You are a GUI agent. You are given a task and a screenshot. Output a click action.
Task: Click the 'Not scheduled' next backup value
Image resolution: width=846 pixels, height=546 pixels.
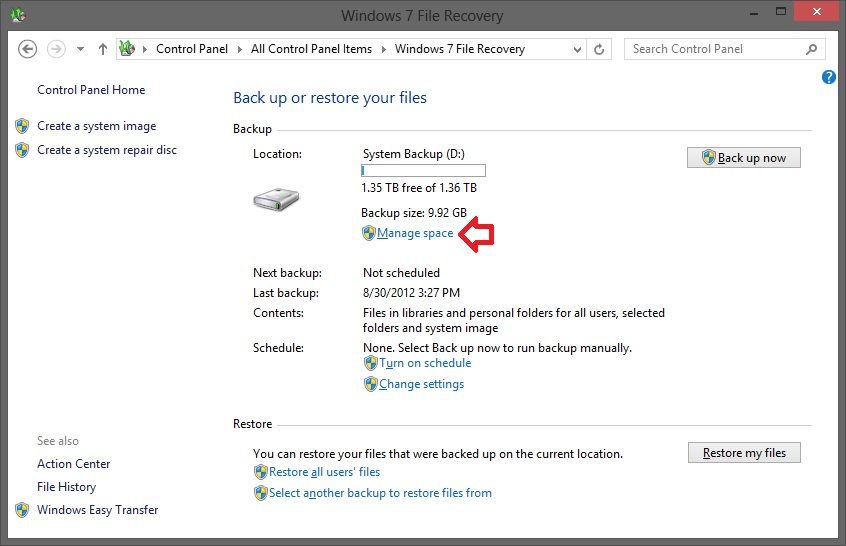(x=401, y=273)
